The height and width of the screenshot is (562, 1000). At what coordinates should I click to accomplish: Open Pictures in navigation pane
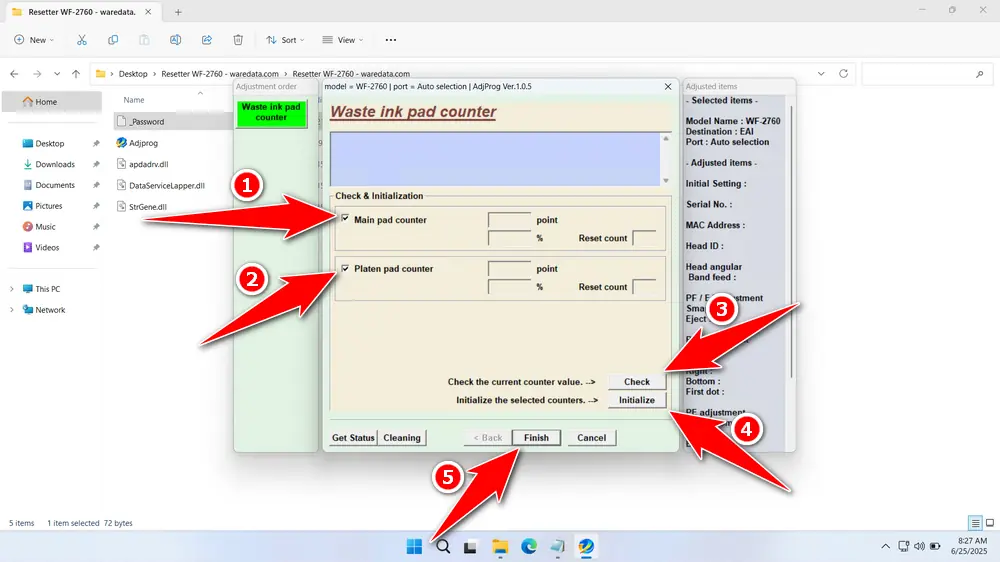(x=48, y=206)
